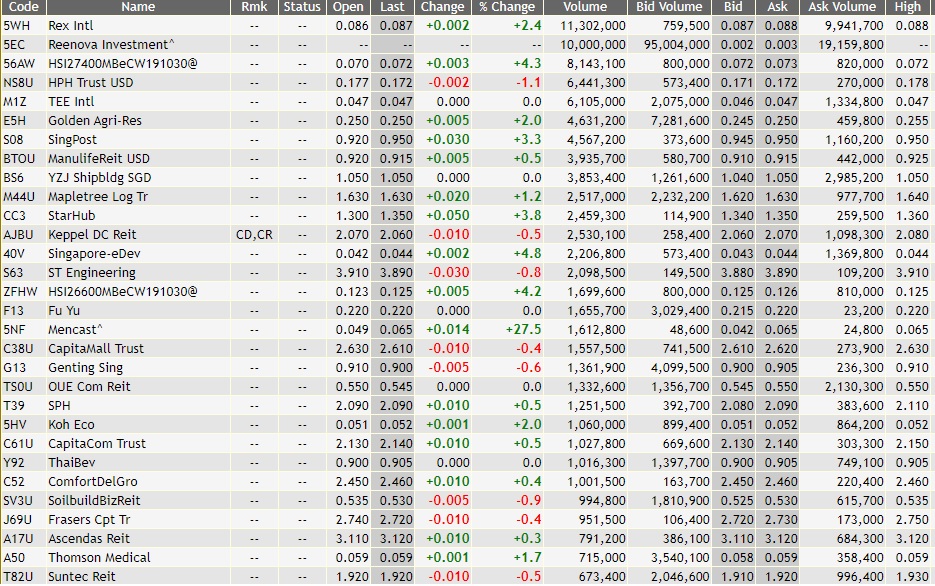
Task: Click stock code BTOU
Action: (x=19, y=159)
